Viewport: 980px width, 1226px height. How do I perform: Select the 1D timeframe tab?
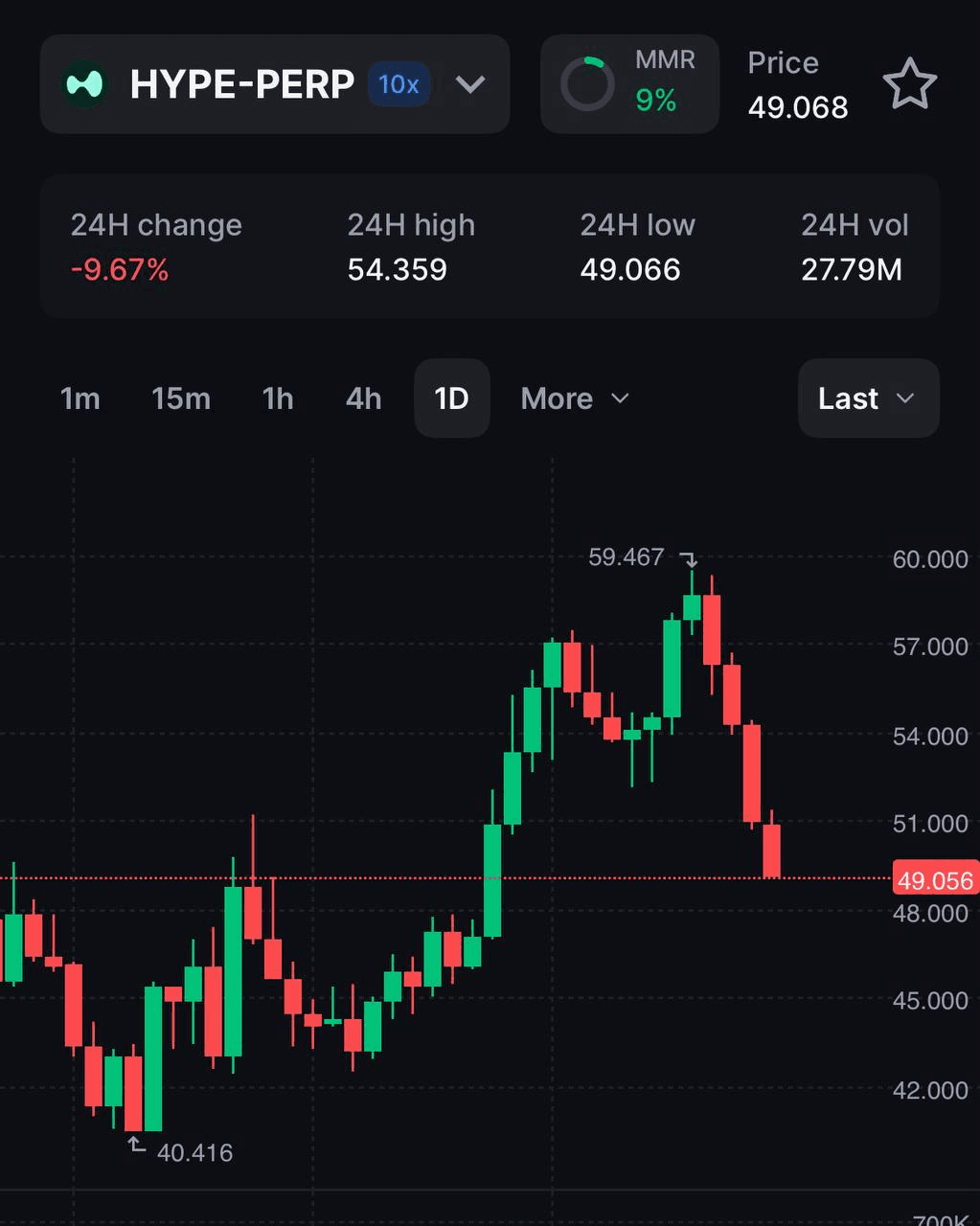click(x=452, y=398)
